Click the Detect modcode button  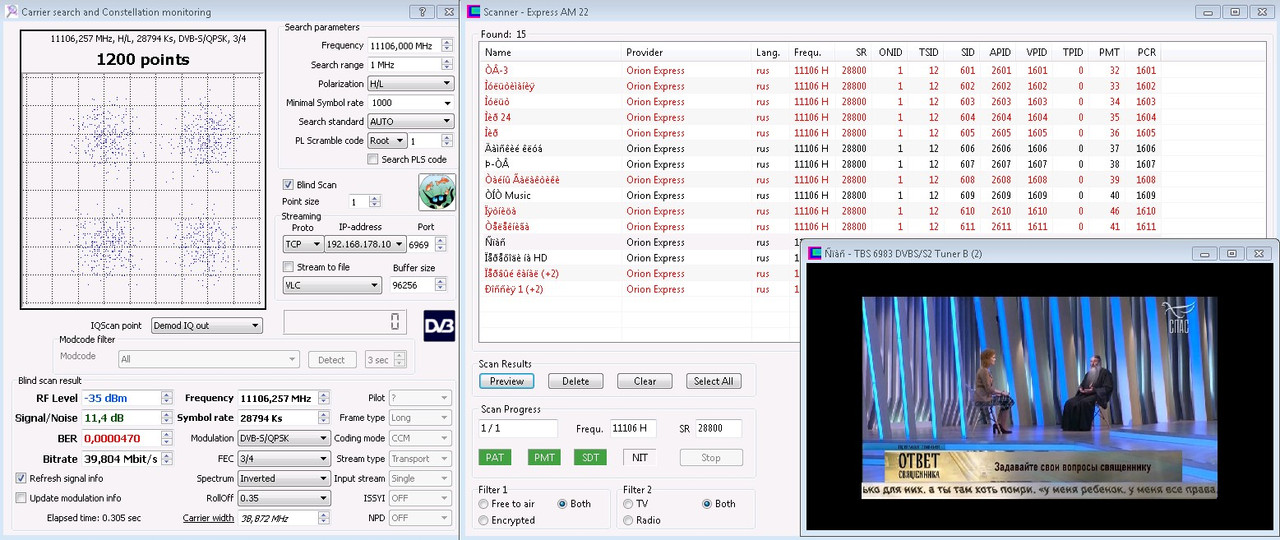pyautogui.click(x=332, y=360)
